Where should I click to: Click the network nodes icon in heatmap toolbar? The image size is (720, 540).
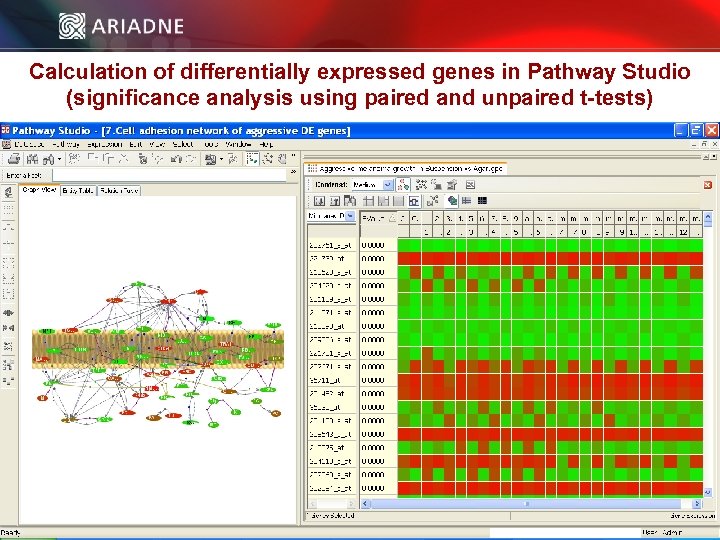pos(433,201)
